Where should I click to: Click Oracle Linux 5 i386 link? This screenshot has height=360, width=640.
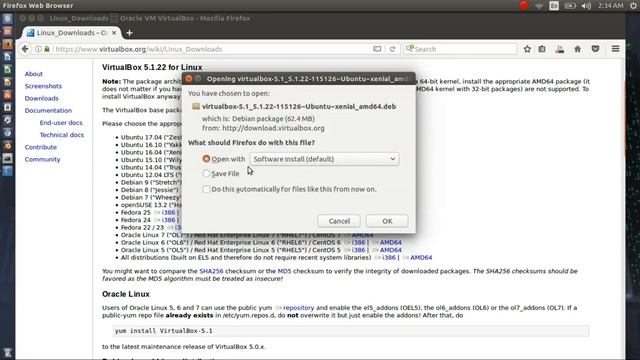click(x=358, y=250)
